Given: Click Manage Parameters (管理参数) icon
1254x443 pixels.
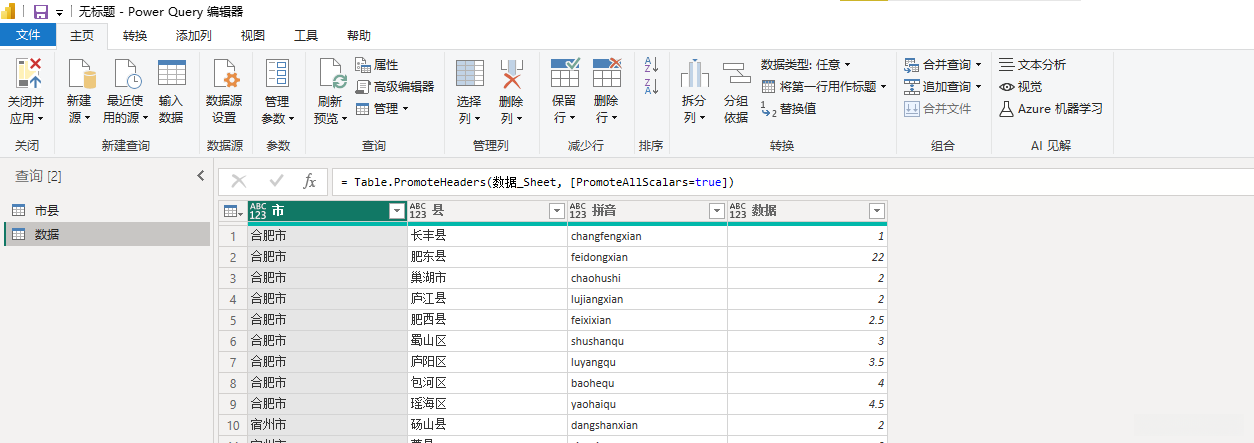Looking at the screenshot, I should pos(277,73).
